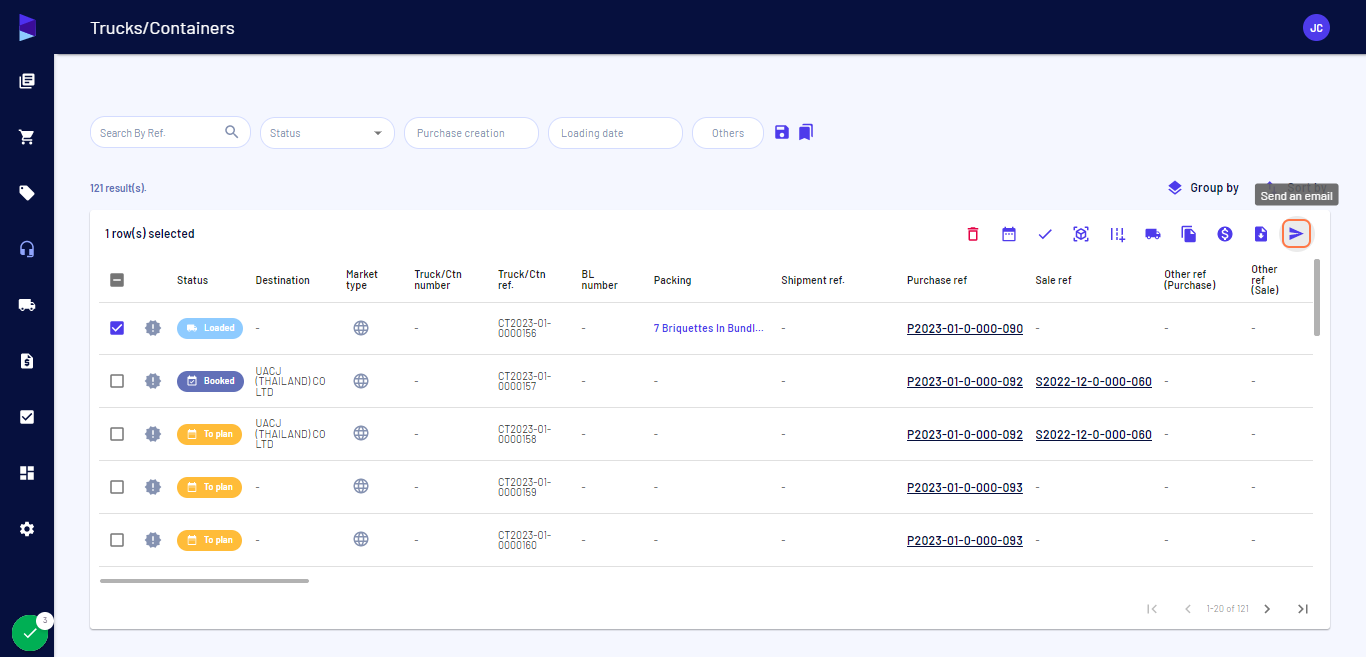1366x657 pixels.
Task: Click the red trash delete icon
Action: [973, 234]
